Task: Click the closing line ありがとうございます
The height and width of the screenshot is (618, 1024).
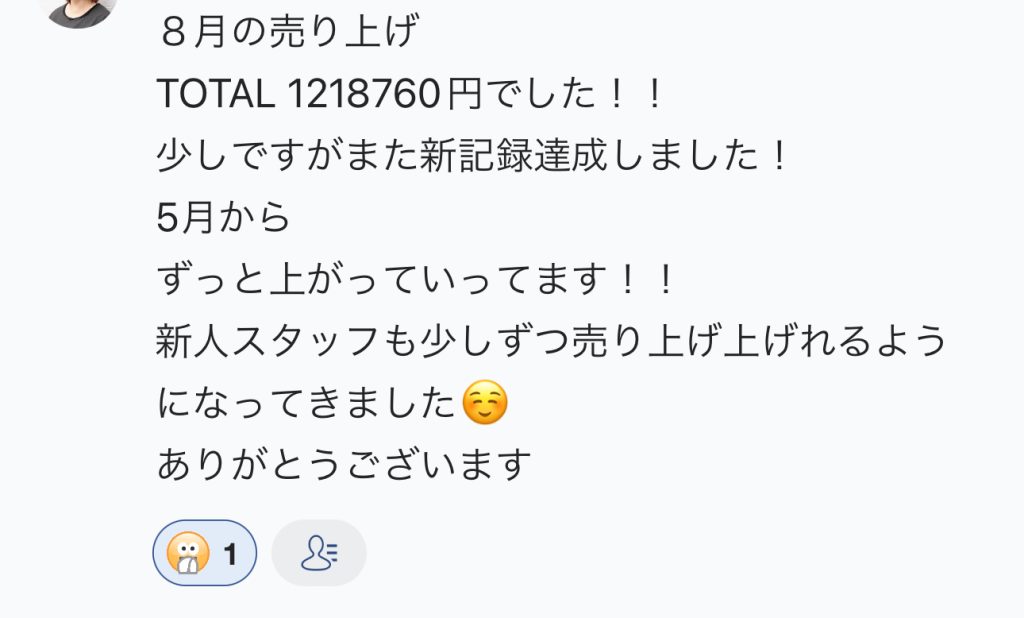Action: tap(344, 464)
